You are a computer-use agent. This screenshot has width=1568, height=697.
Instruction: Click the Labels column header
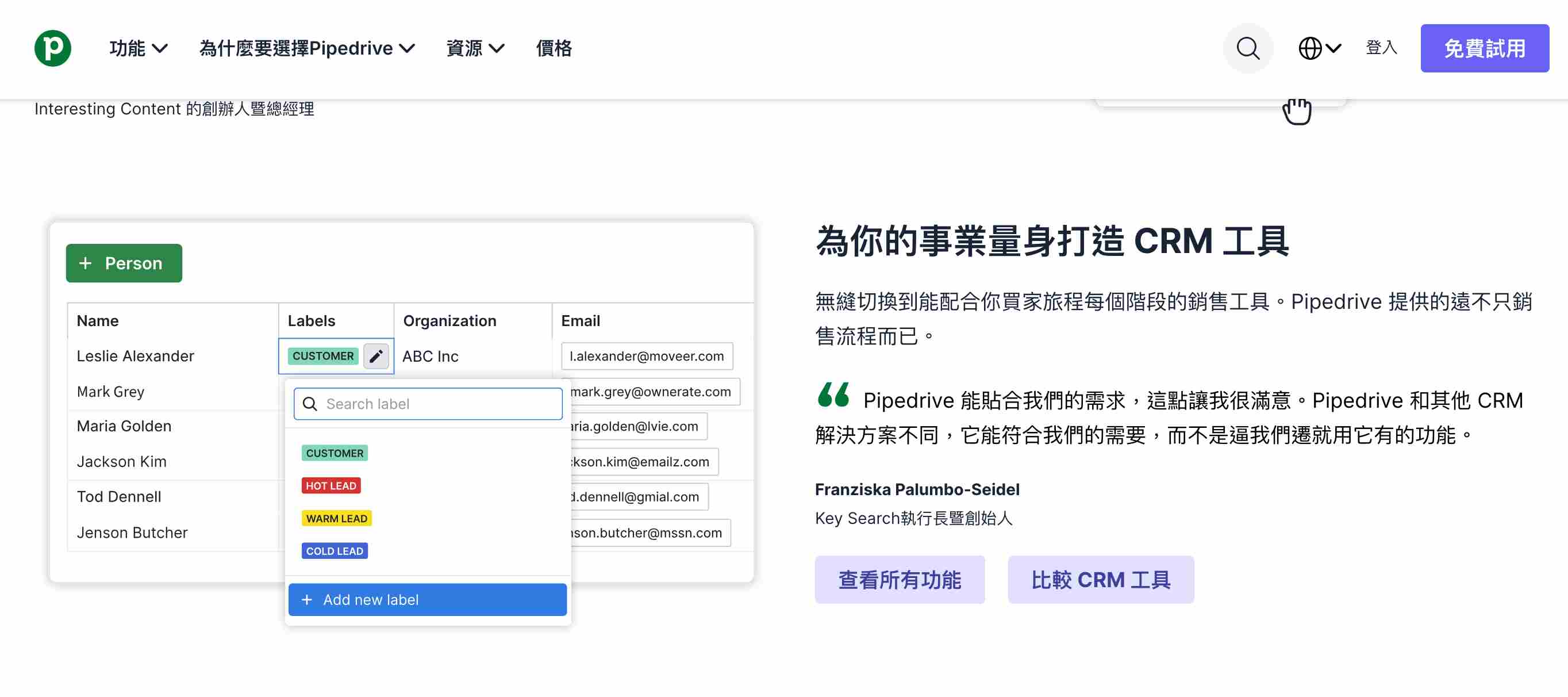pyautogui.click(x=311, y=320)
